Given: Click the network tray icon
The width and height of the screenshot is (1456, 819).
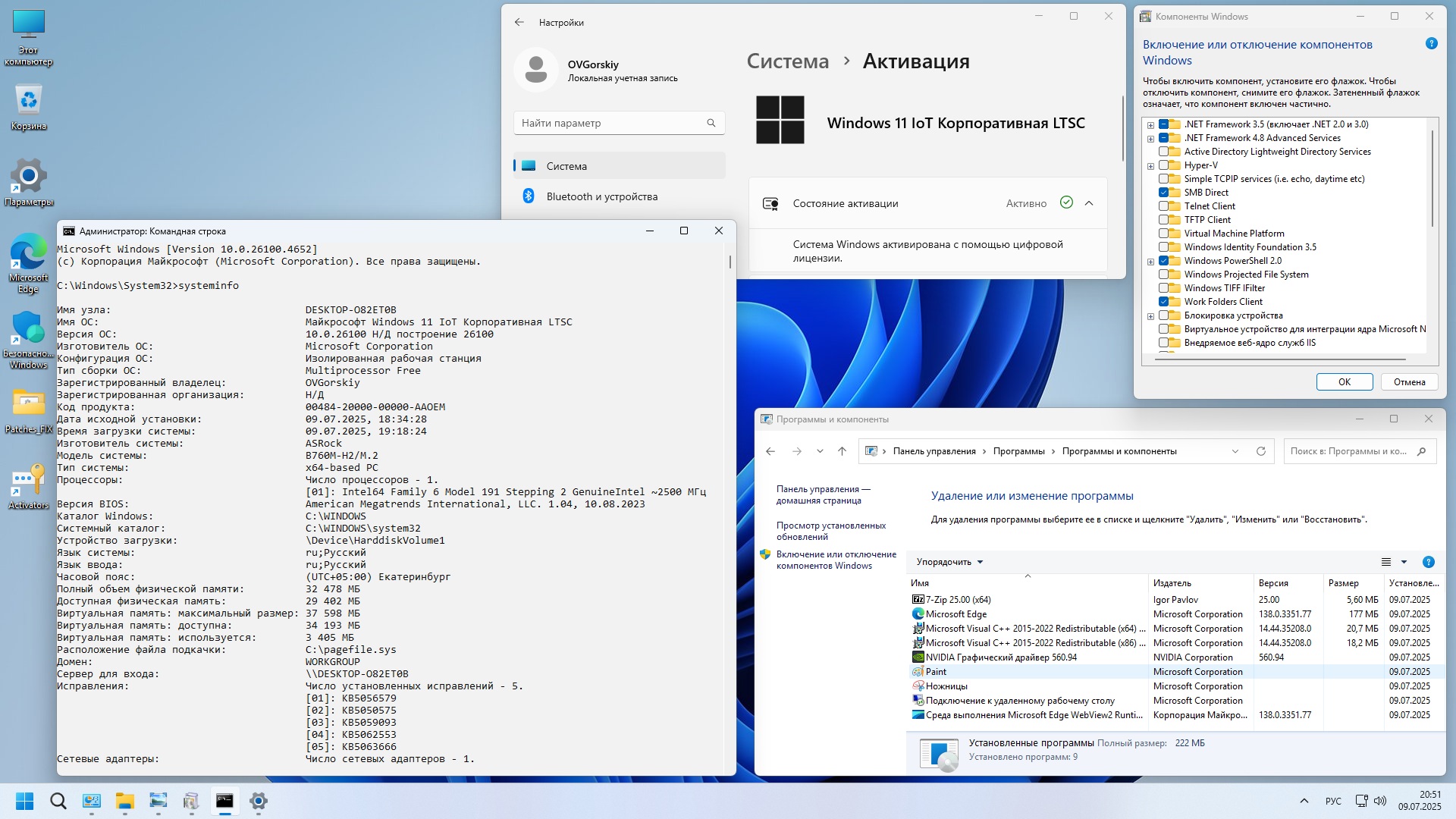Looking at the screenshot, I should [1361, 801].
